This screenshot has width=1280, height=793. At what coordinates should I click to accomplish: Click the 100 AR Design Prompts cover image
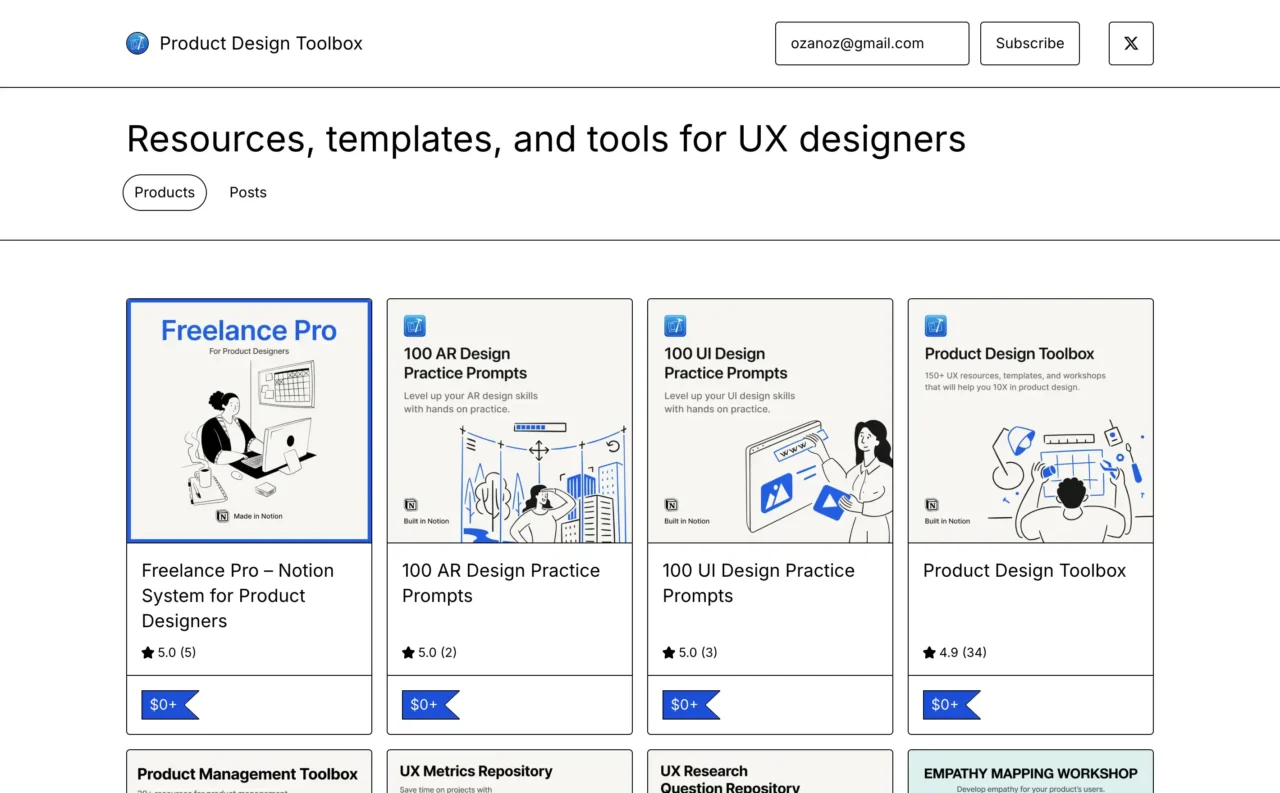point(509,420)
